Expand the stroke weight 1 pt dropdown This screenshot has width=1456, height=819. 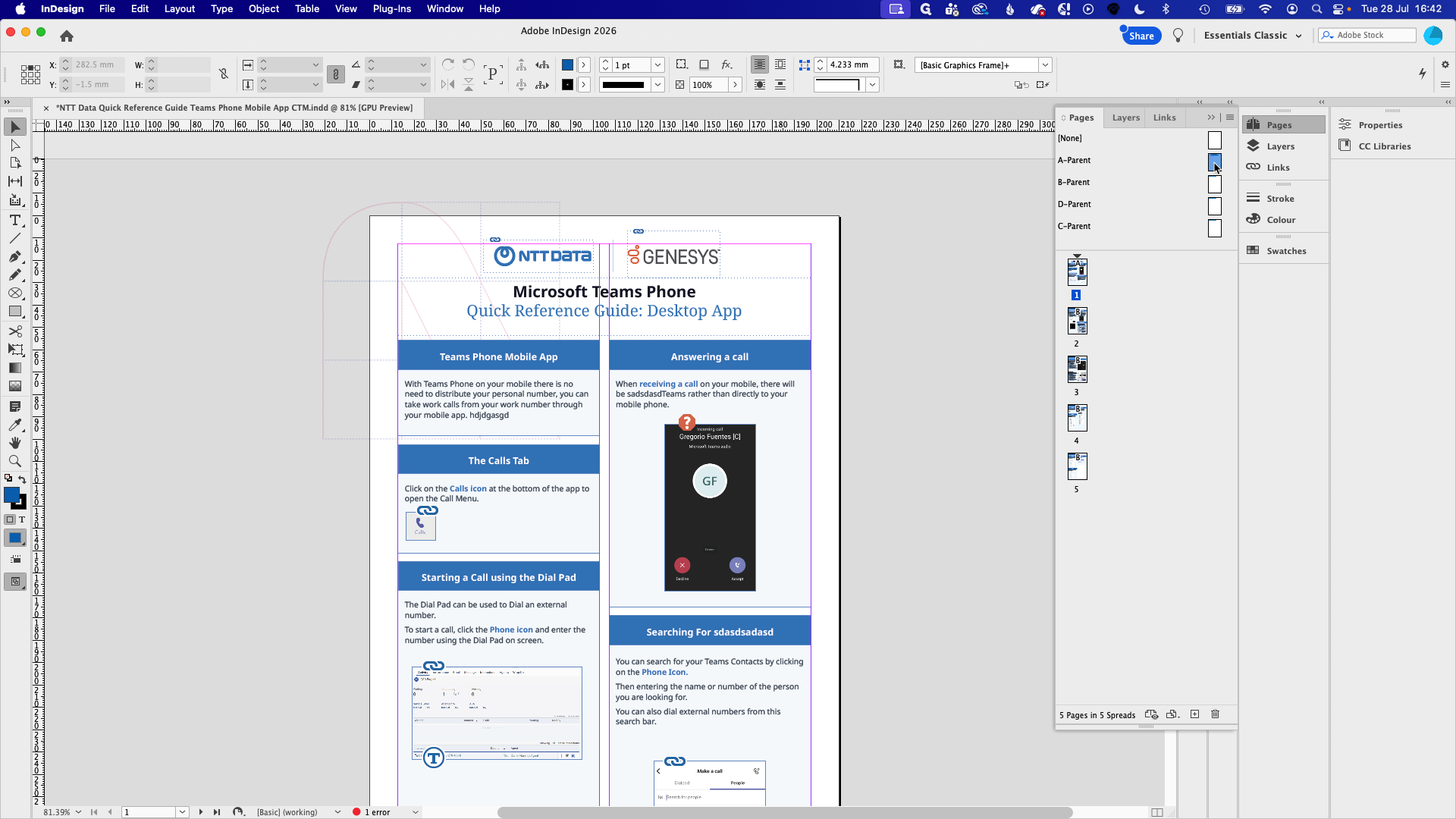pyautogui.click(x=658, y=65)
